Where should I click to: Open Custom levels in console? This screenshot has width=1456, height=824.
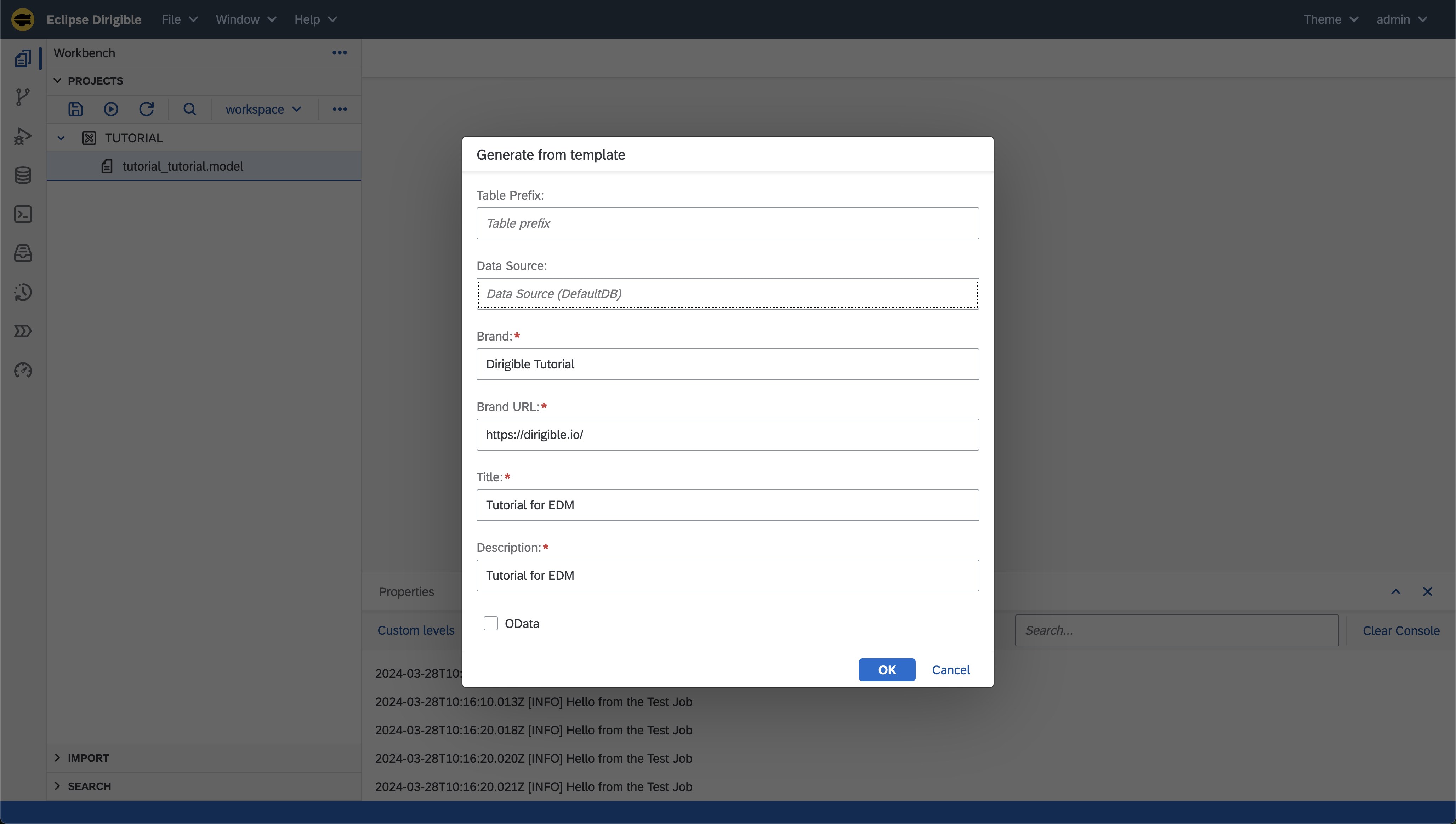[x=416, y=630]
